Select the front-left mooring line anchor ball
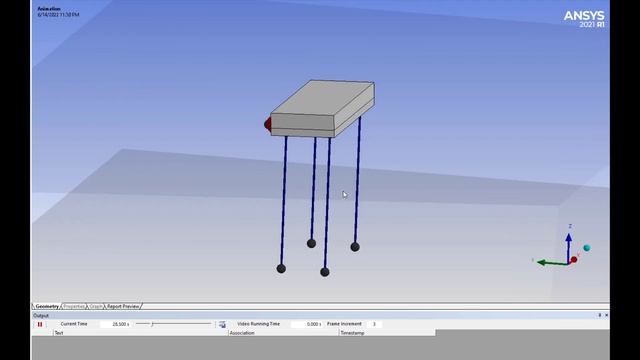Viewport: 640px width, 360px height. [281, 269]
